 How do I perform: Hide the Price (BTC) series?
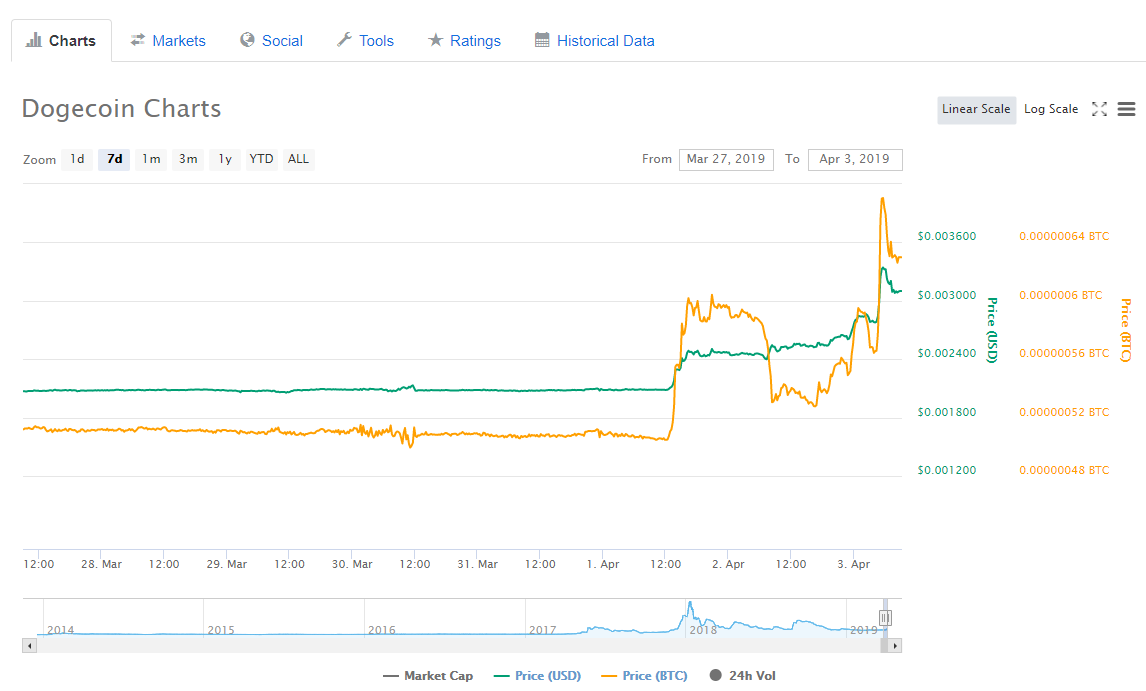644,676
